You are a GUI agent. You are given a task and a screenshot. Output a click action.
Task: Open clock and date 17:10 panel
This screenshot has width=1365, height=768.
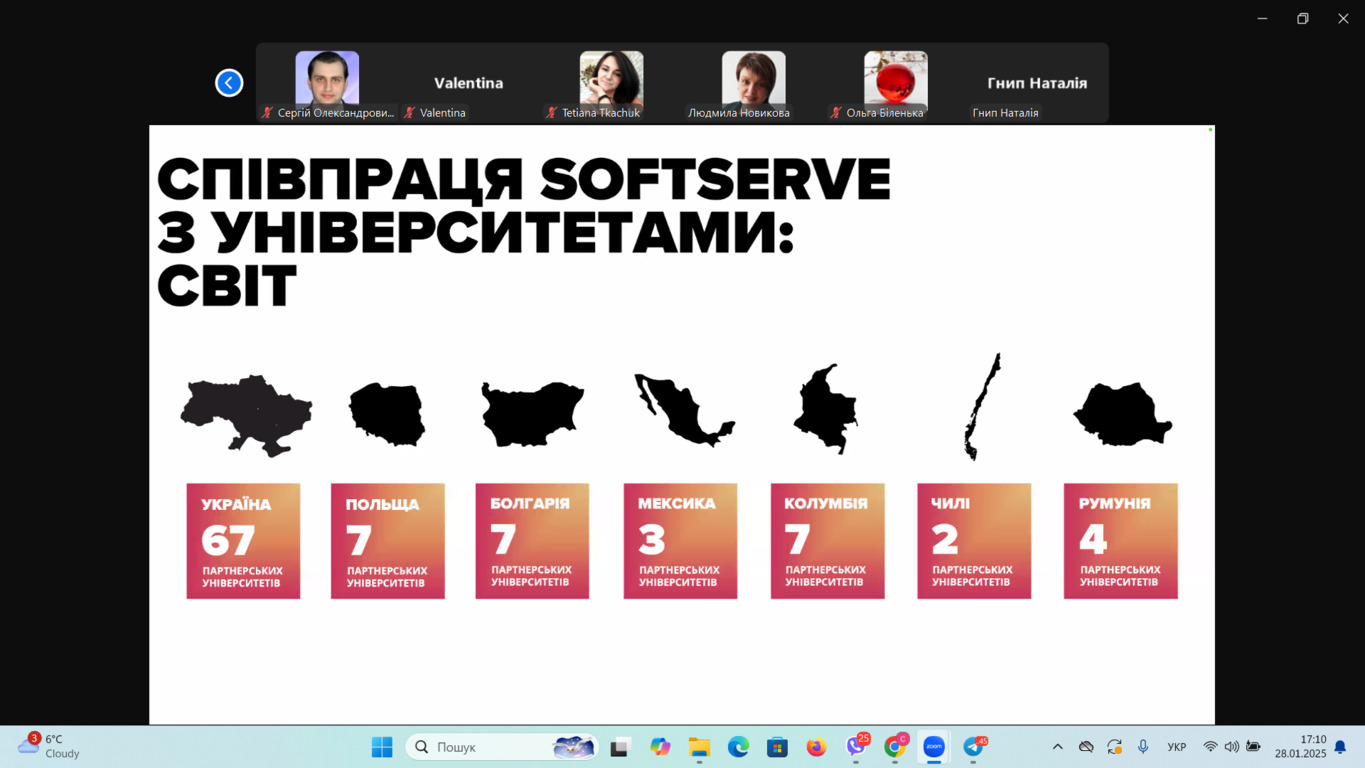click(x=1300, y=747)
